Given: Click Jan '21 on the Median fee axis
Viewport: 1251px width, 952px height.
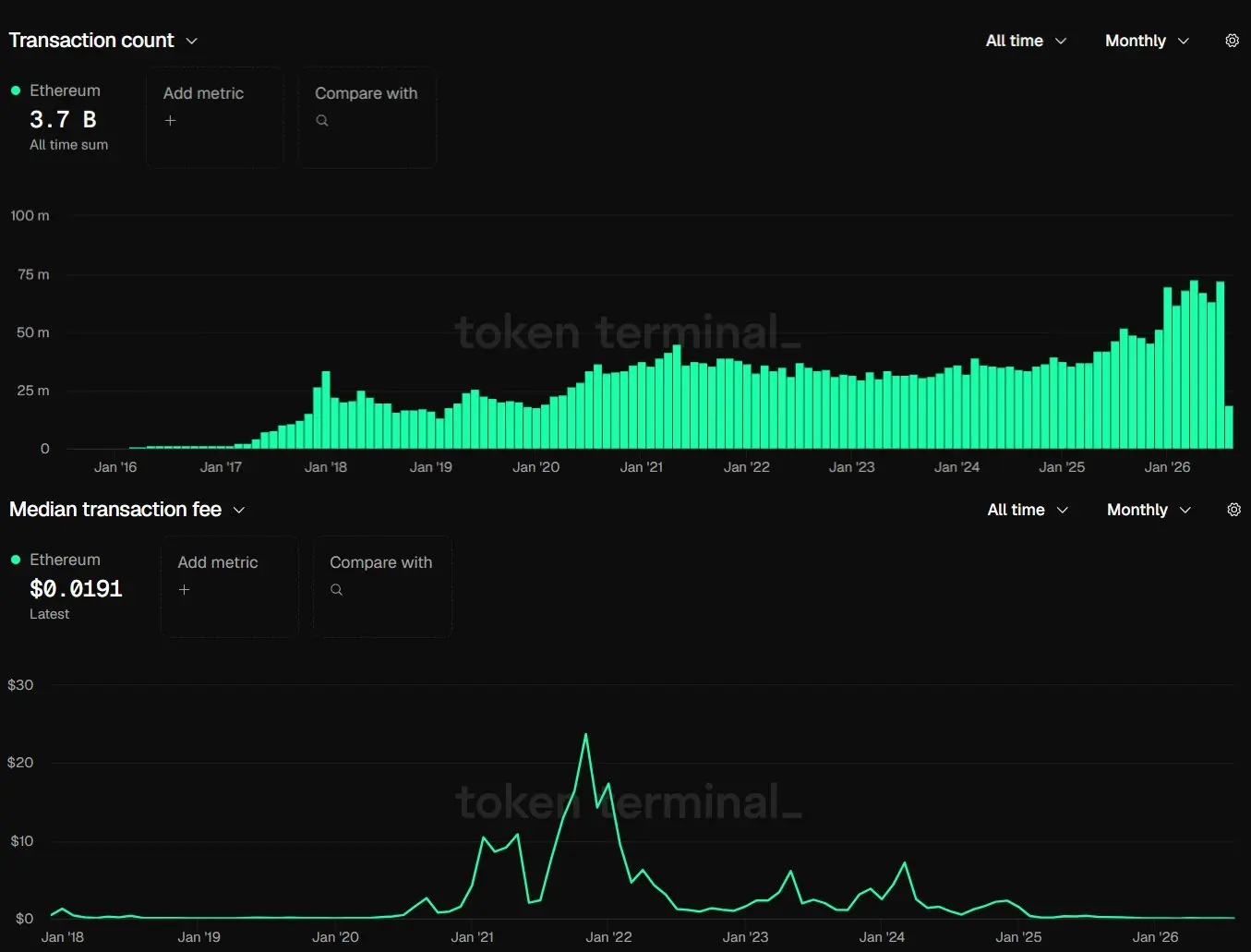Looking at the screenshot, I should tap(473, 937).
